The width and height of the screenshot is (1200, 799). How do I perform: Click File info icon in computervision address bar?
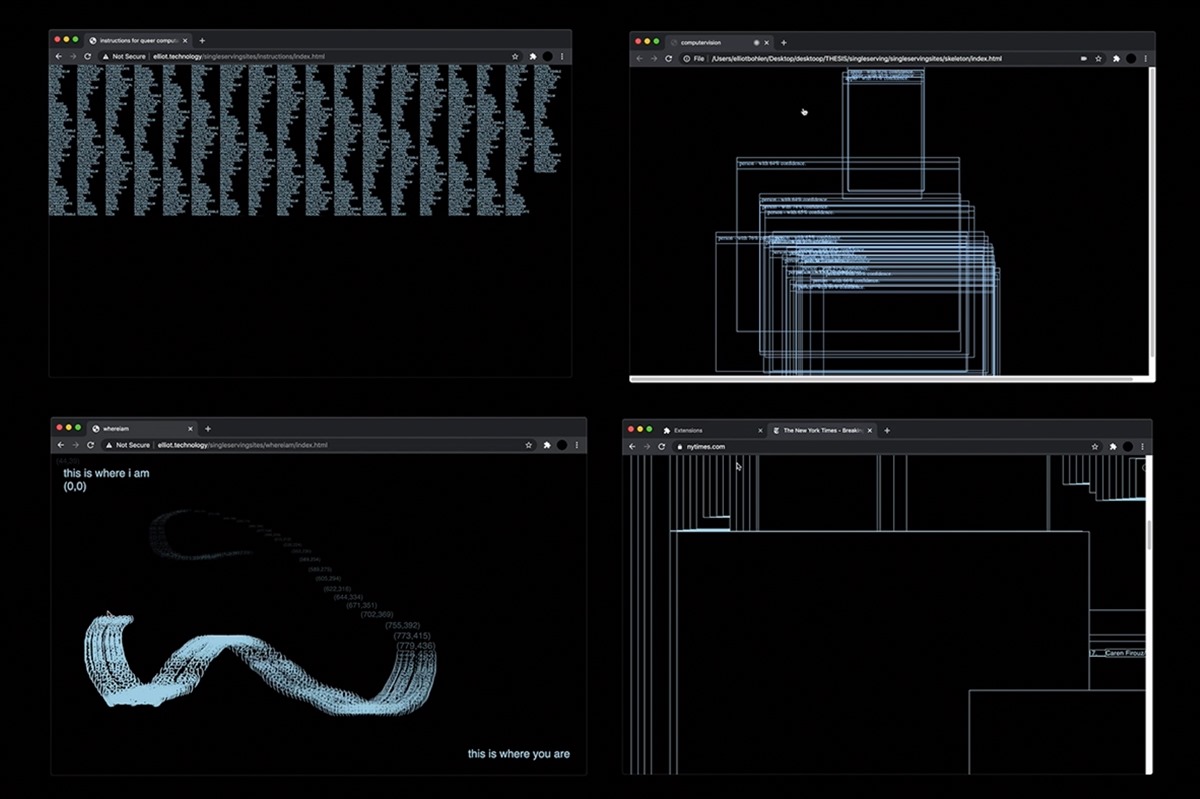pyautogui.click(x=686, y=59)
